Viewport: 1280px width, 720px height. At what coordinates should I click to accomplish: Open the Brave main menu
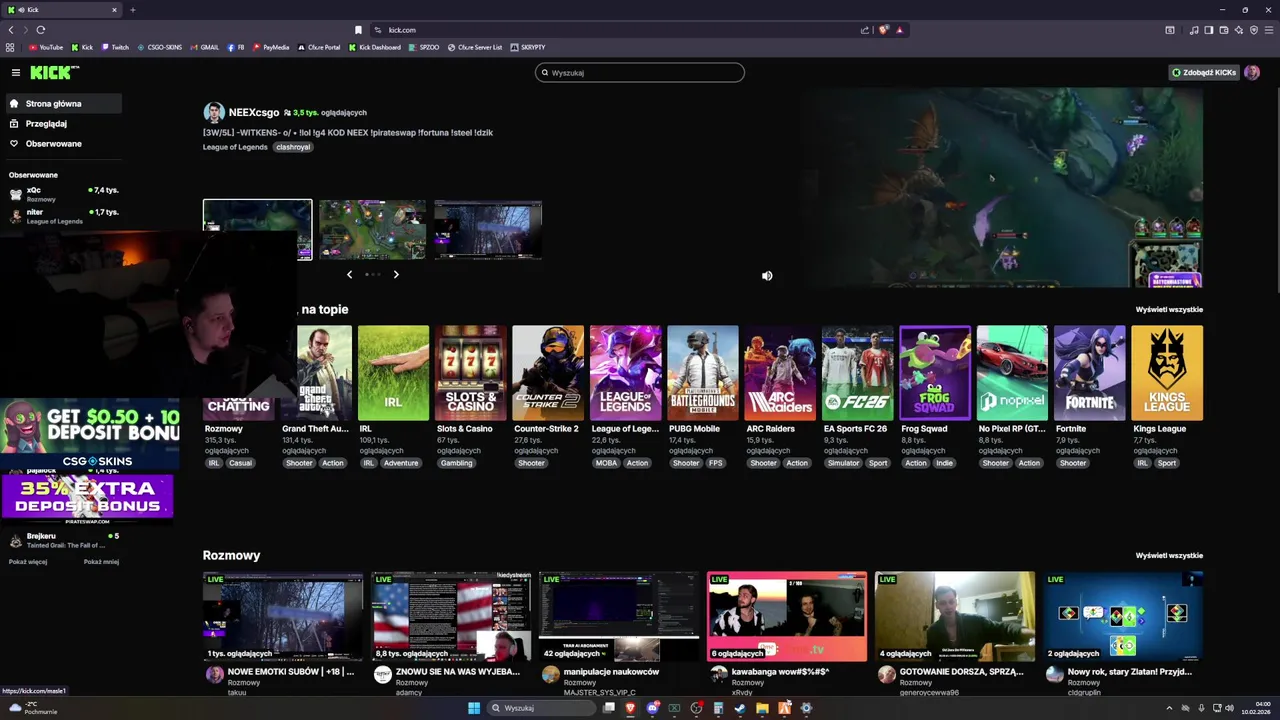(x=1269, y=30)
